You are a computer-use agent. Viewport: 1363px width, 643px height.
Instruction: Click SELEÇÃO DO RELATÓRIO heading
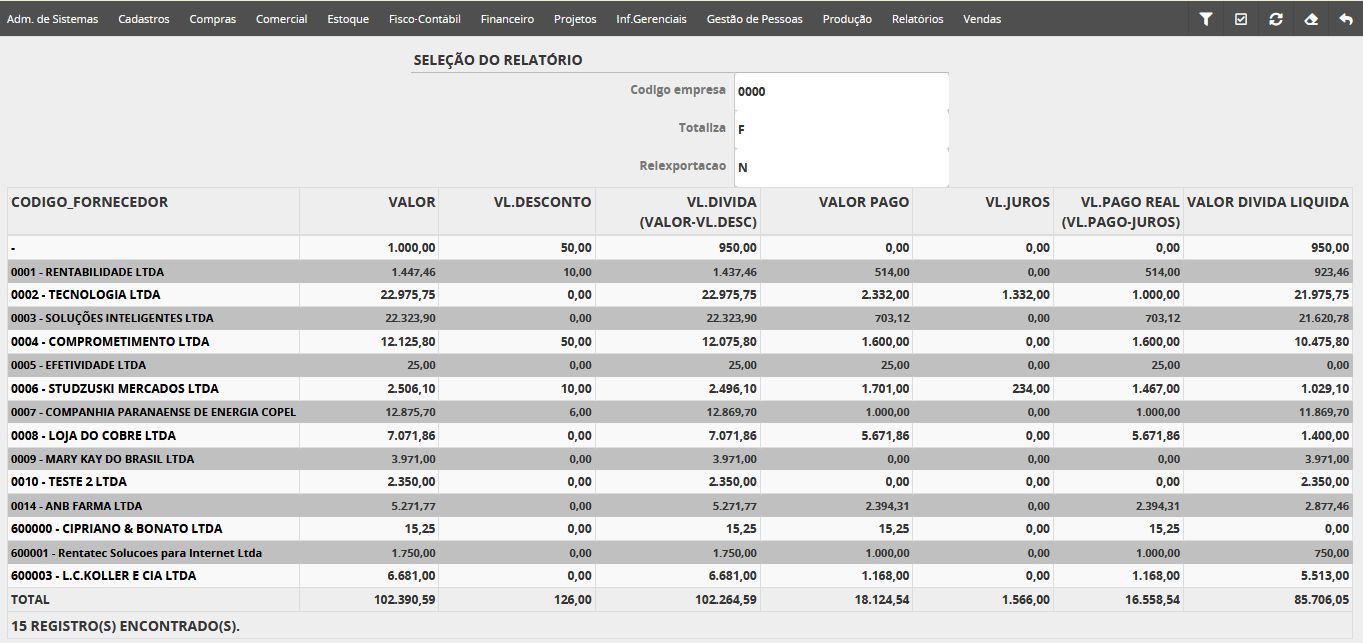click(x=498, y=60)
